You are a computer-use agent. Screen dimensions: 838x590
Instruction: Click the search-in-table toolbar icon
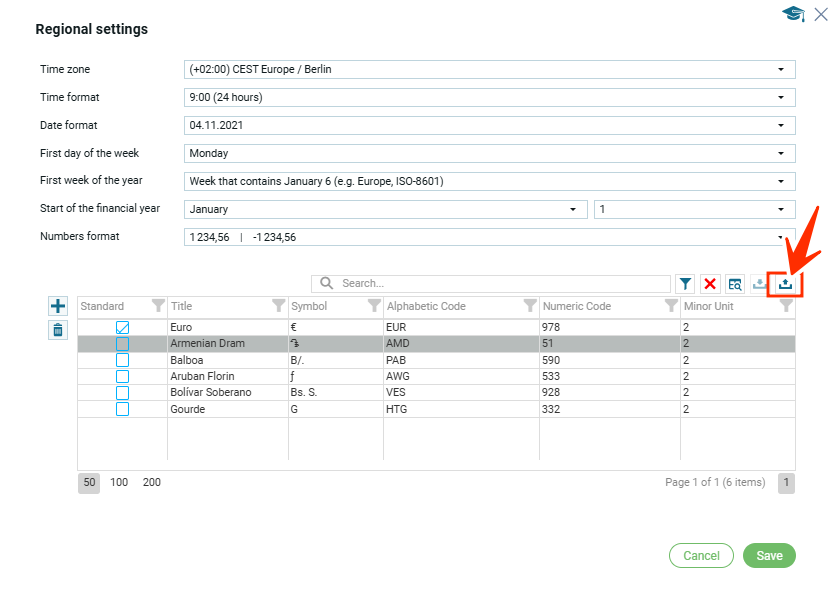pos(735,284)
